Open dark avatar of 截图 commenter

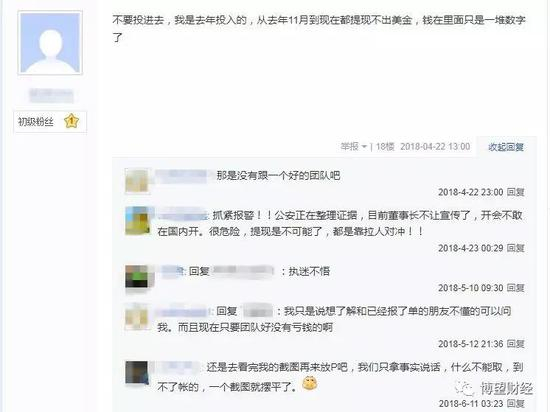(x=137, y=373)
